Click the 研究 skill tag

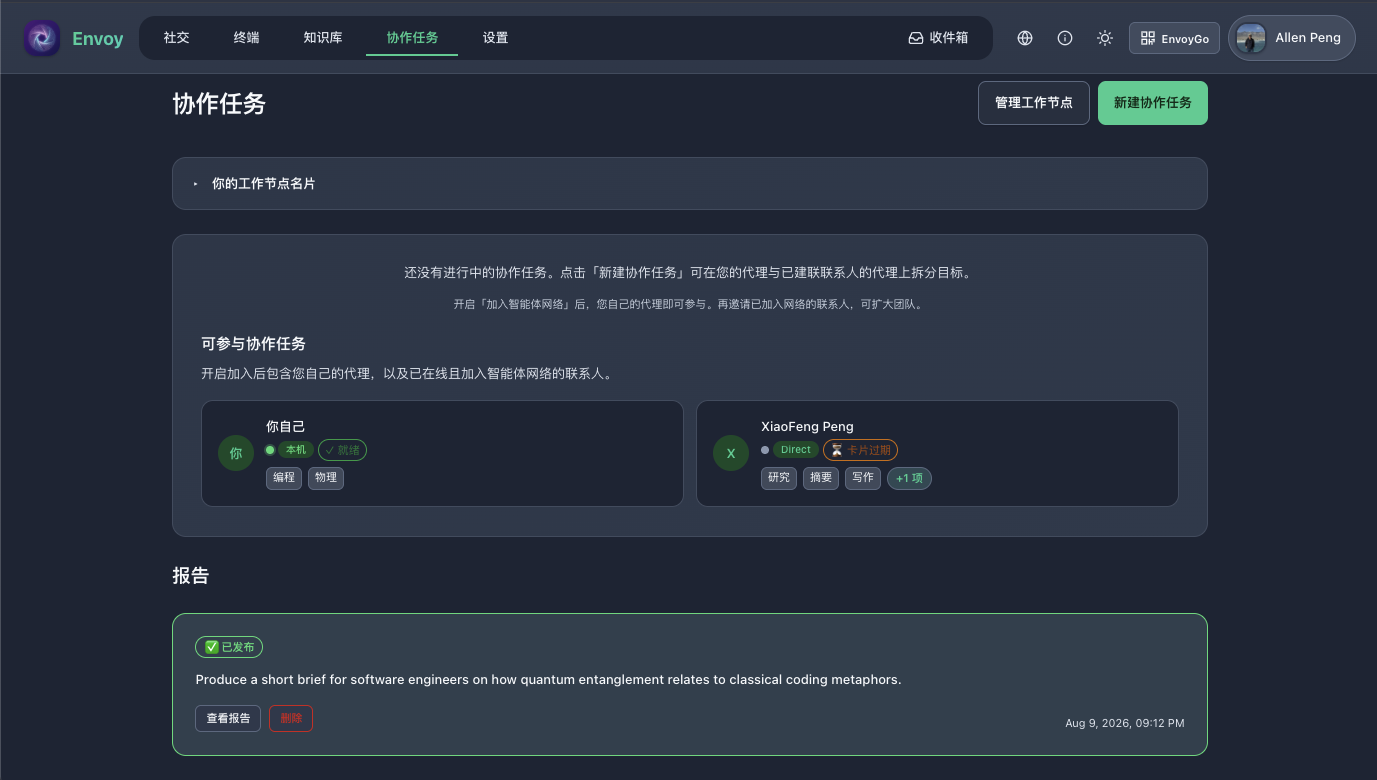coord(779,478)
